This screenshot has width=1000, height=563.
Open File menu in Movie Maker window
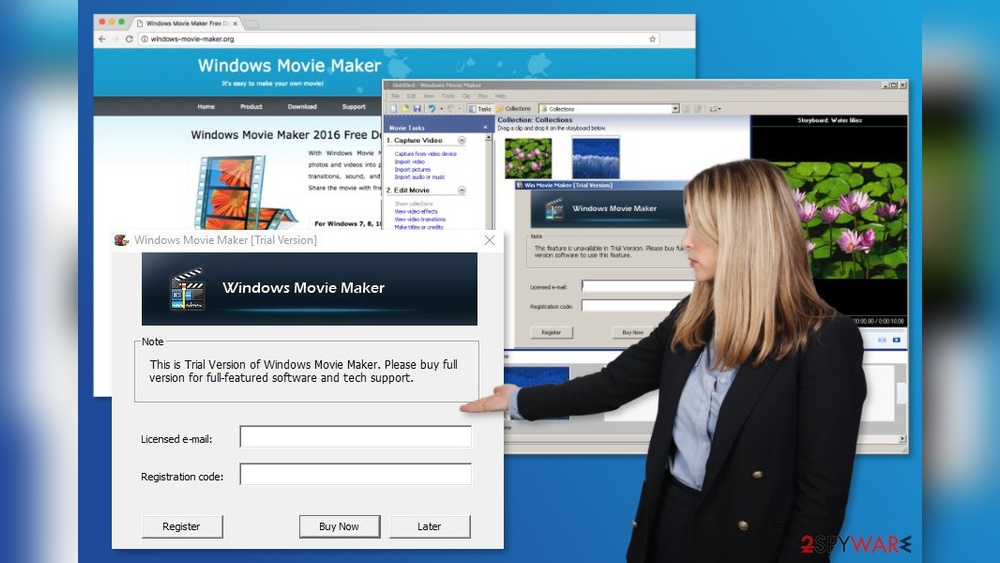[395, 96]
